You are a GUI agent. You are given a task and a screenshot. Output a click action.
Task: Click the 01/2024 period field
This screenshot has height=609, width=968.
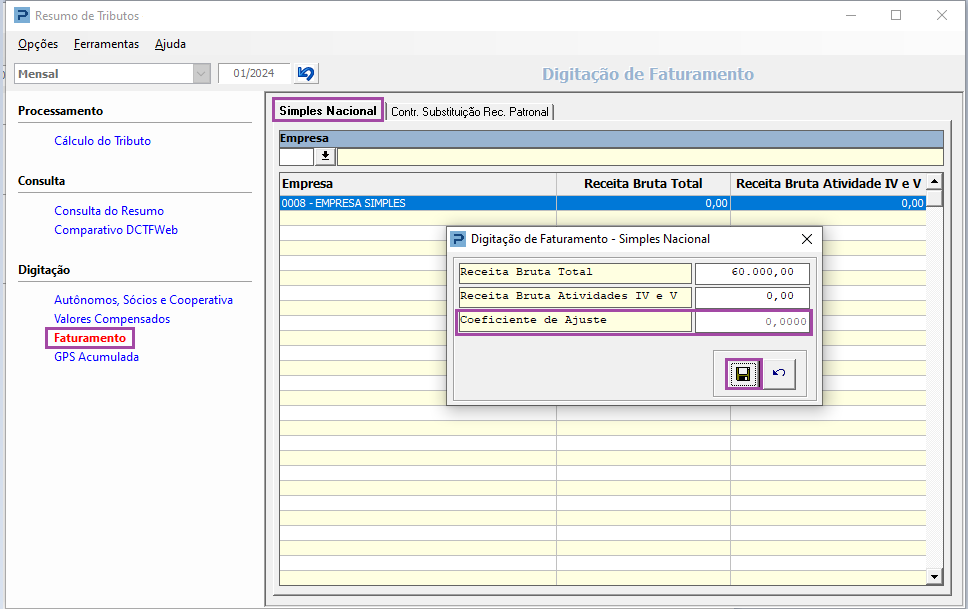254,74
